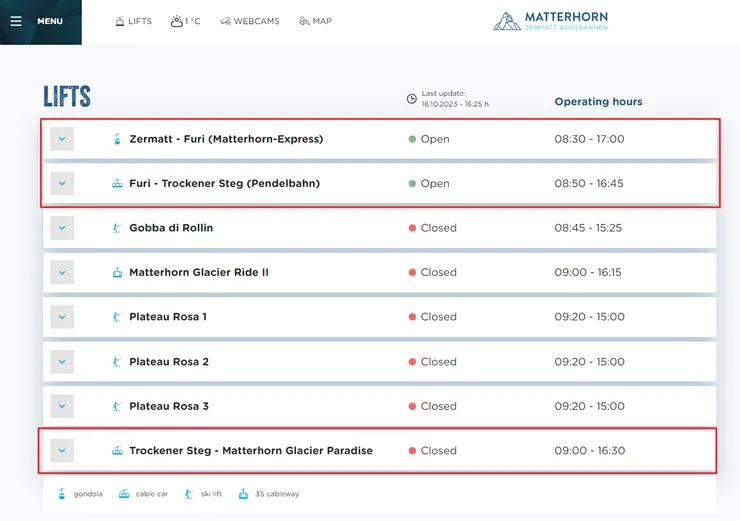Click the 08:45 - 15:25 operating hours
The height and width of the screenshot is (521, 740).
[588, 228]
